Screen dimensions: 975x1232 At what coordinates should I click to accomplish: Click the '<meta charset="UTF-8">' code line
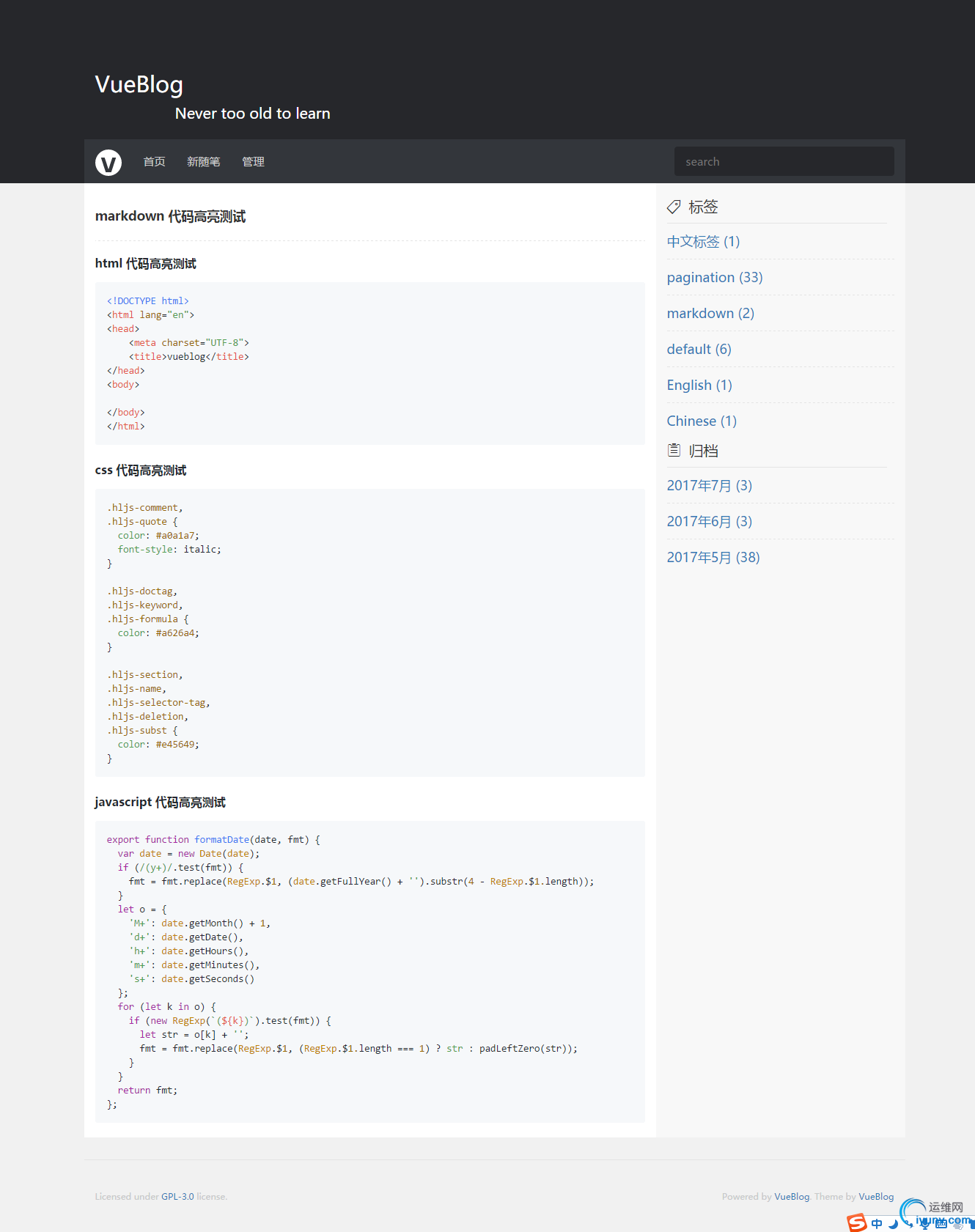coord(189,343)
